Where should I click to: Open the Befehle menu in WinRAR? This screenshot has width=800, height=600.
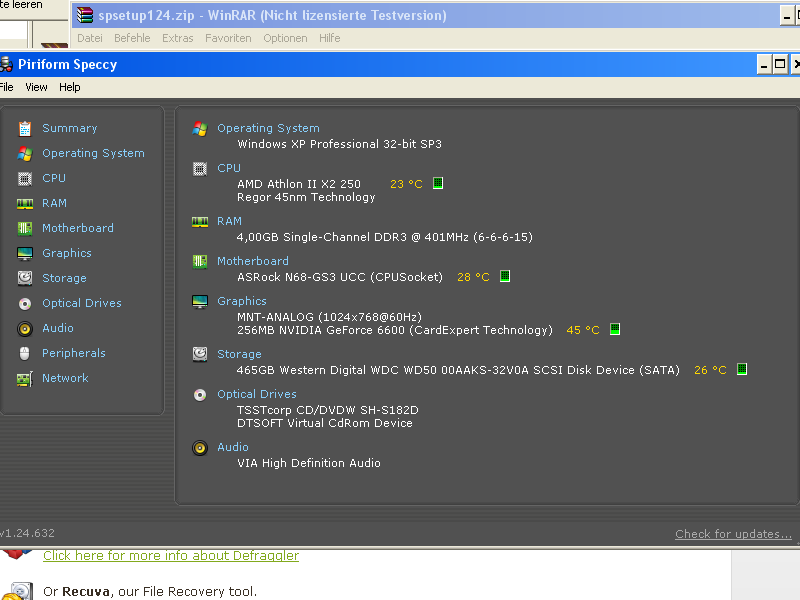[x=132, y=38]
